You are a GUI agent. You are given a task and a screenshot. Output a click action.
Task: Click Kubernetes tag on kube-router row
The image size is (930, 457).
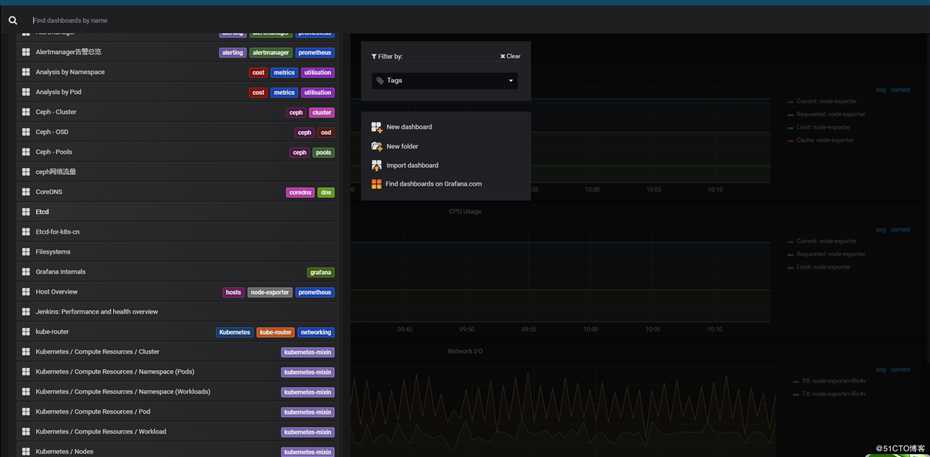tap(235, 333)
